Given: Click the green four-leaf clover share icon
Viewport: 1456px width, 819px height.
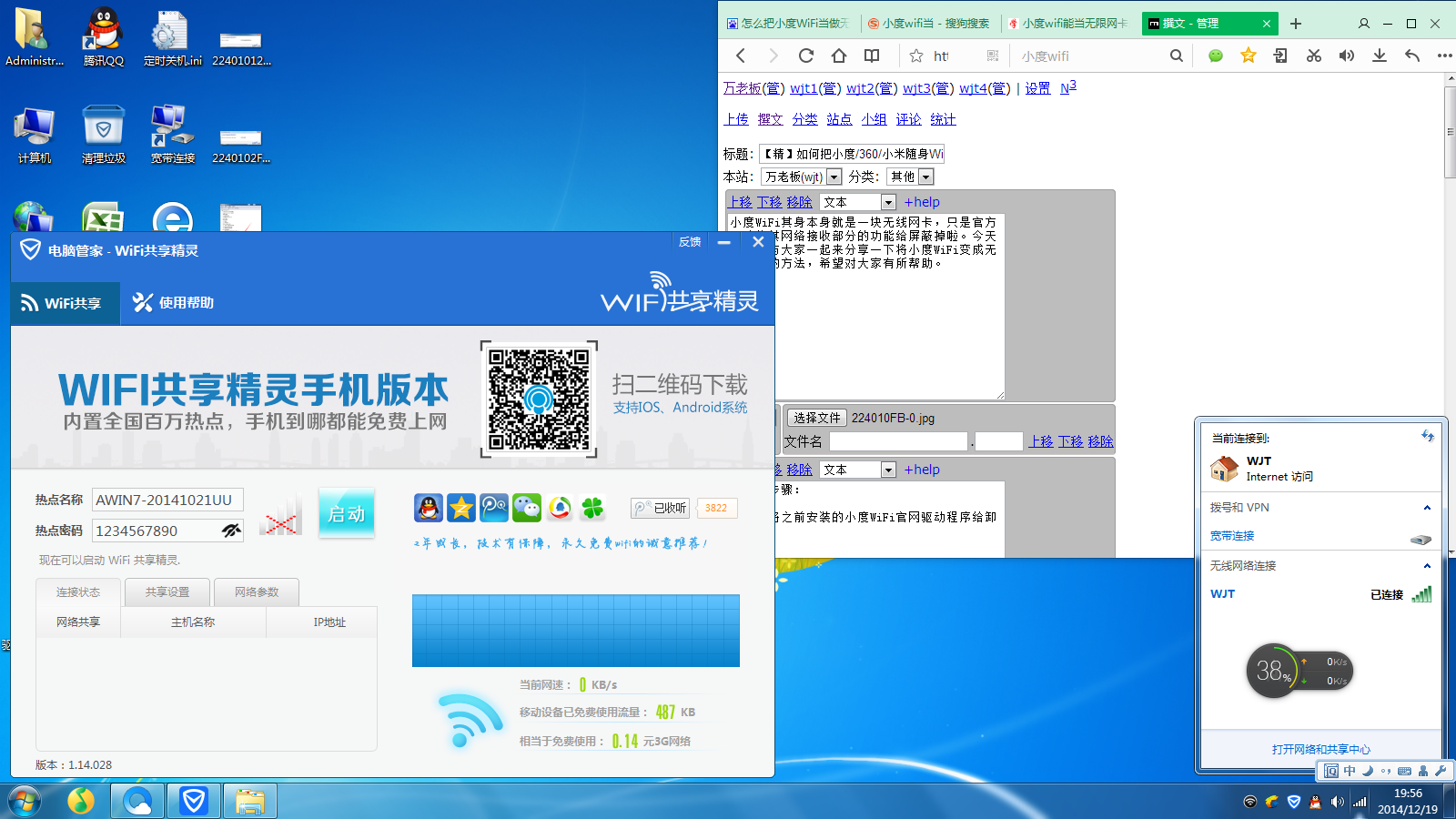Looking at the screenshot, I should tap(592, 508).
